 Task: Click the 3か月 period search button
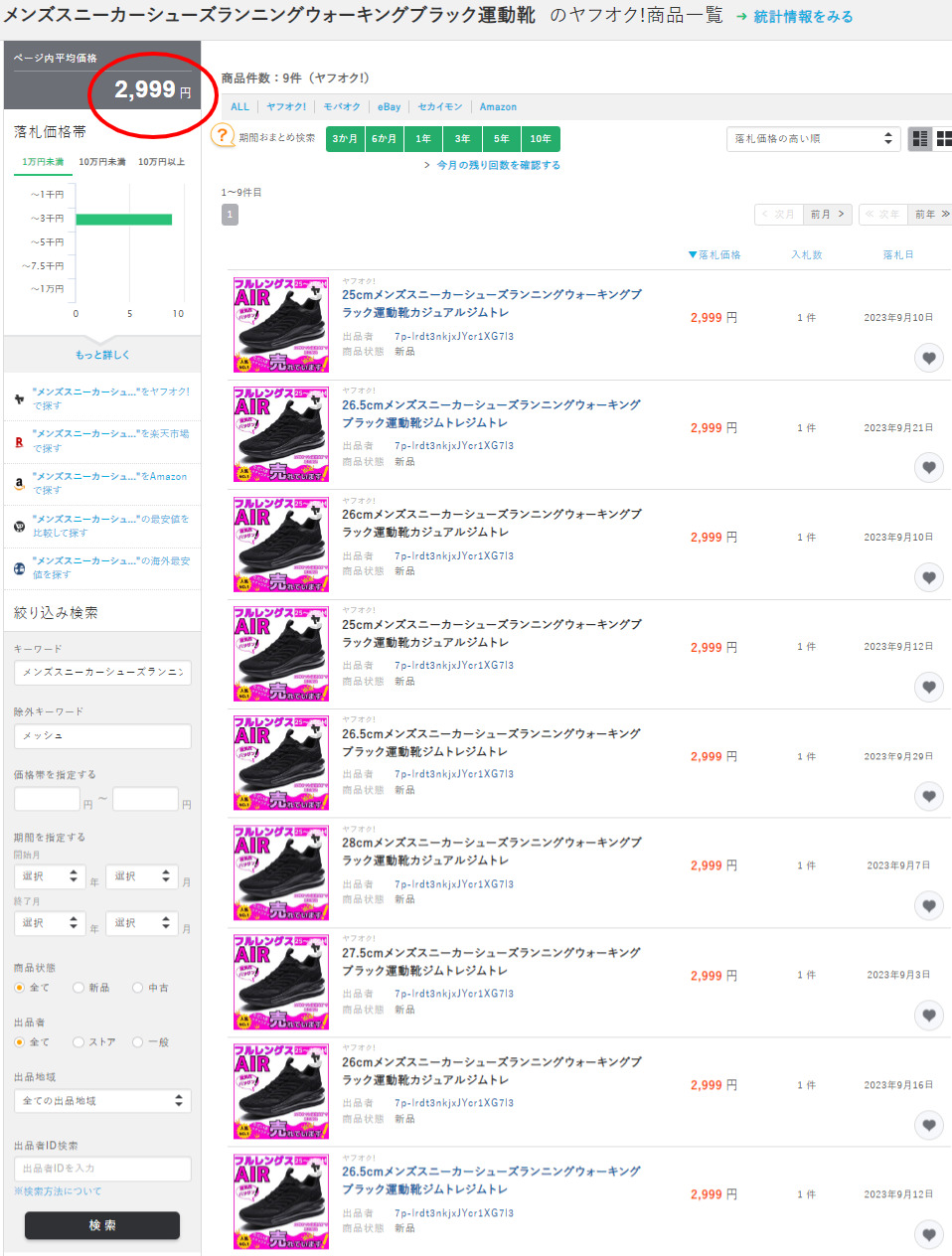345,139
